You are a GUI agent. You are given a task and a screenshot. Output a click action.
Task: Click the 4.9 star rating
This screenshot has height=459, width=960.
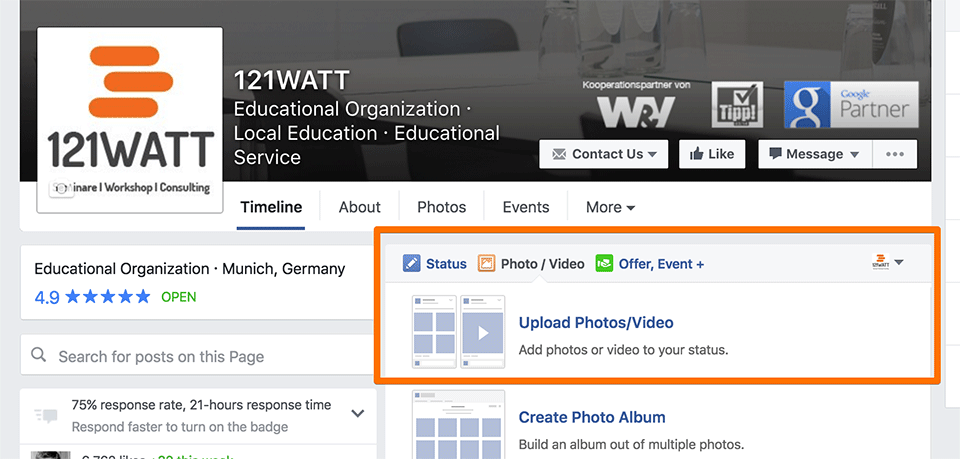click(x=92, y=297)
